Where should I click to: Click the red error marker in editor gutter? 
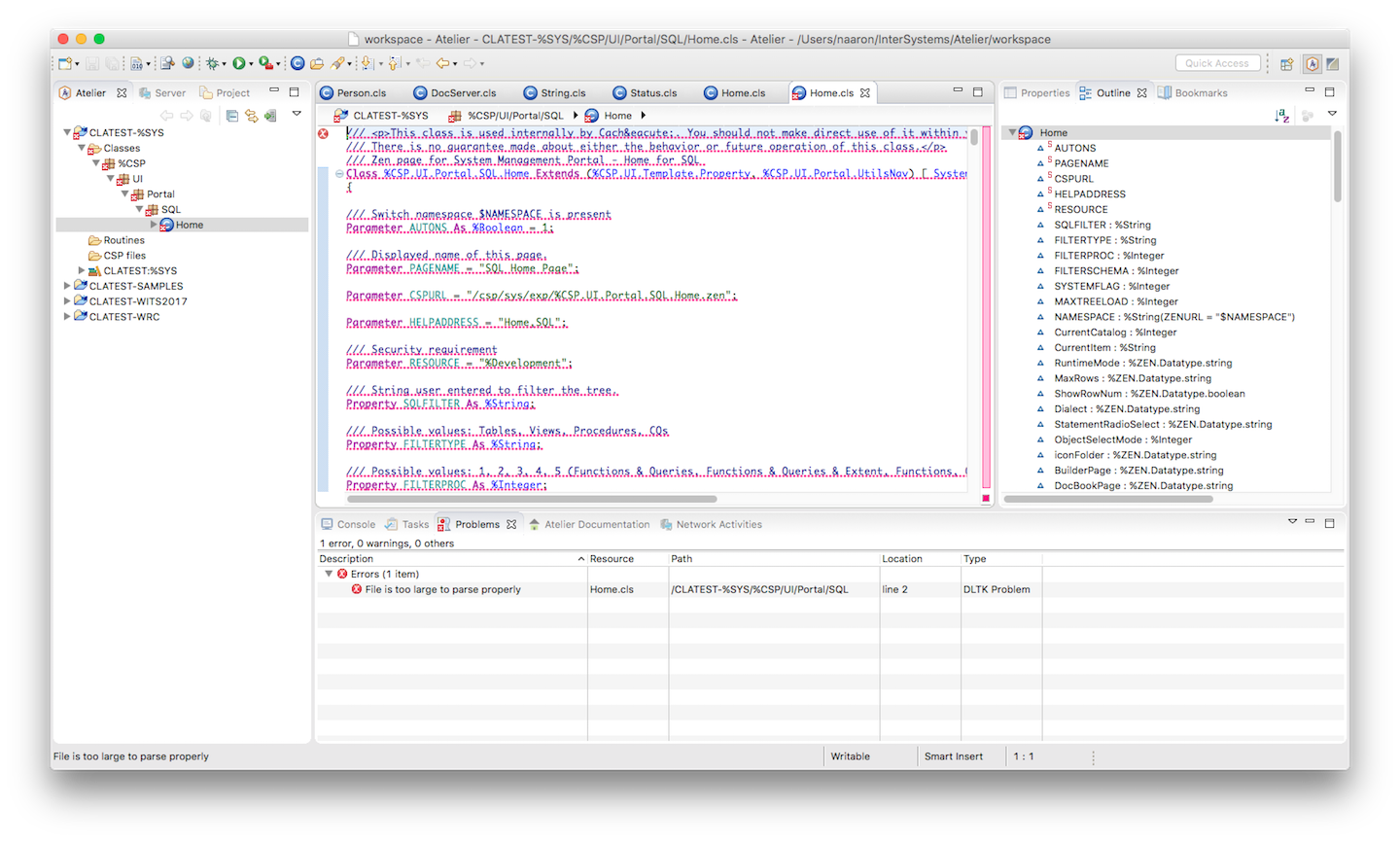point(323,133)
